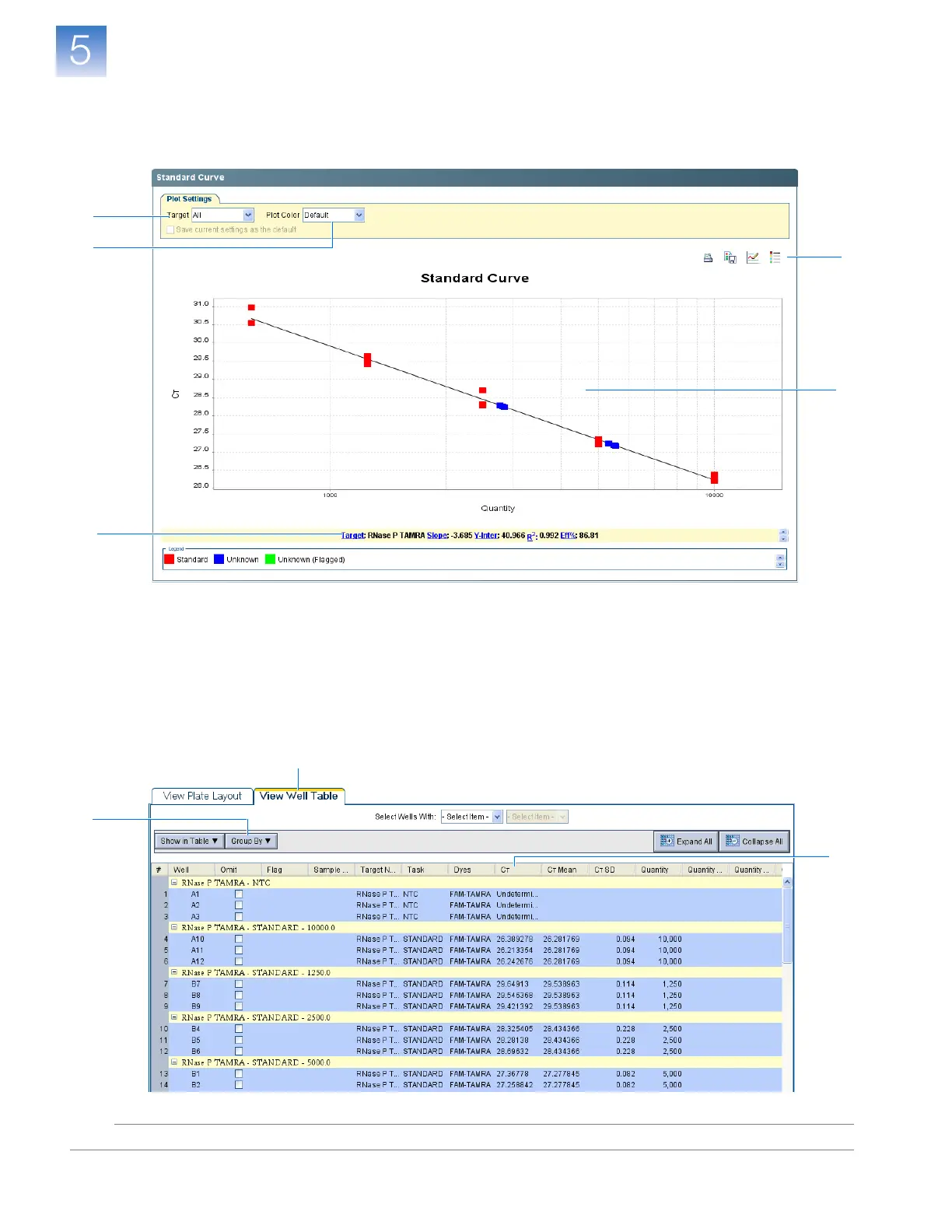Tick the Omit checkbox for well A10
This screenshot has width=952, height=1232.
239,940
